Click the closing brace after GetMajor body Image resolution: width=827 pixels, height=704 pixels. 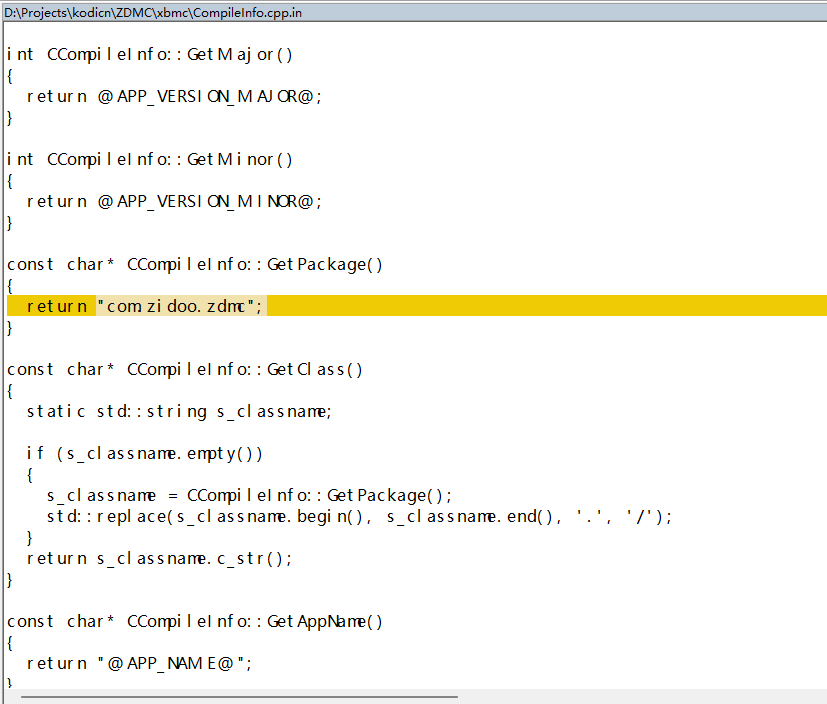tap(10, 117)
